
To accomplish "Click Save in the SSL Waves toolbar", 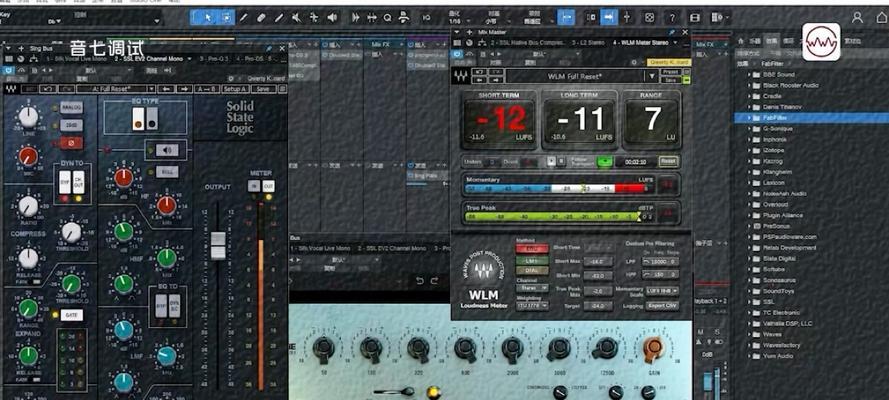I will [263, 89].
